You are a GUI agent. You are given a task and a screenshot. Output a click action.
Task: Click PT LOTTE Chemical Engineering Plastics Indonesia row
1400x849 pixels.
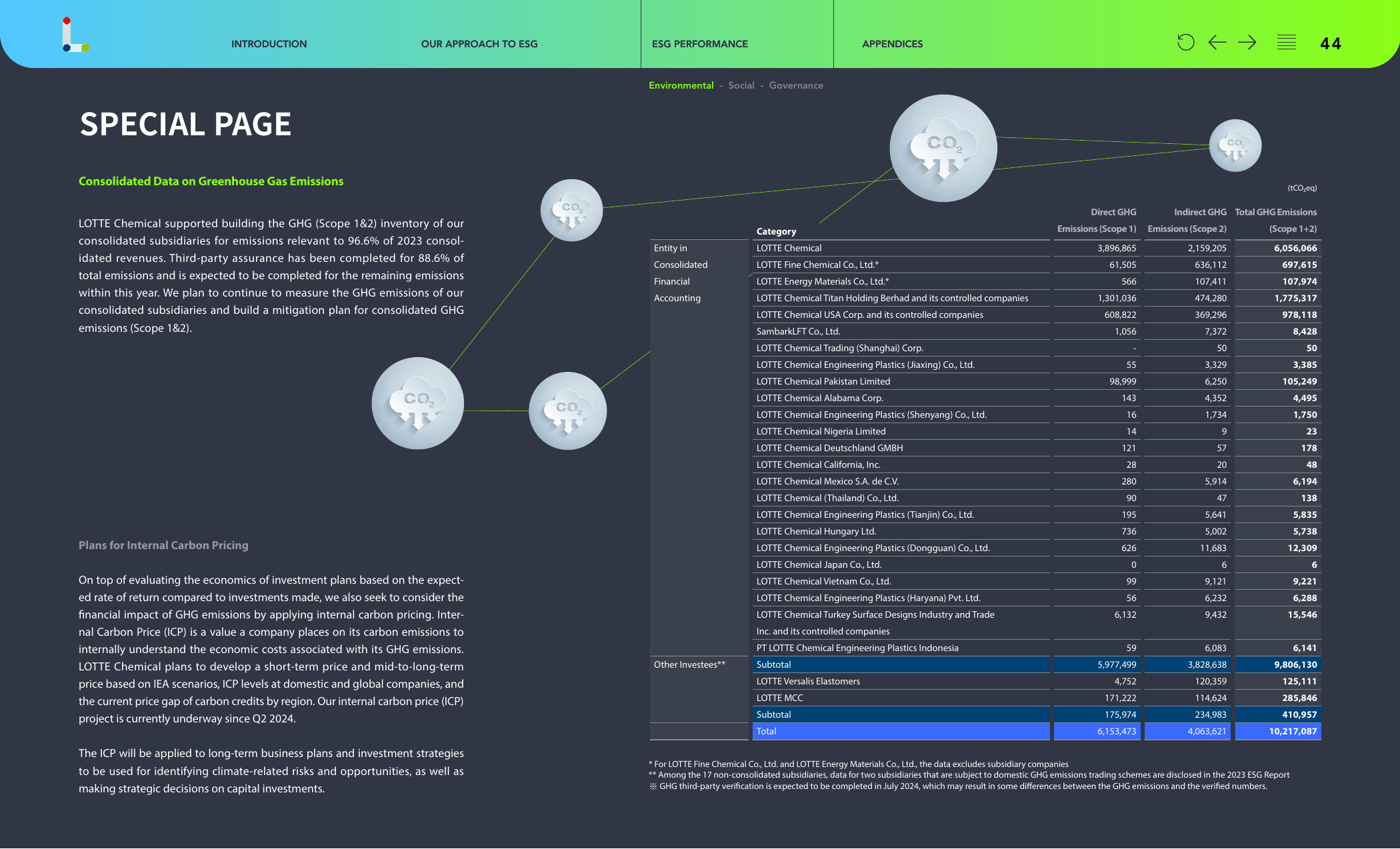(x=1037, y=648)
